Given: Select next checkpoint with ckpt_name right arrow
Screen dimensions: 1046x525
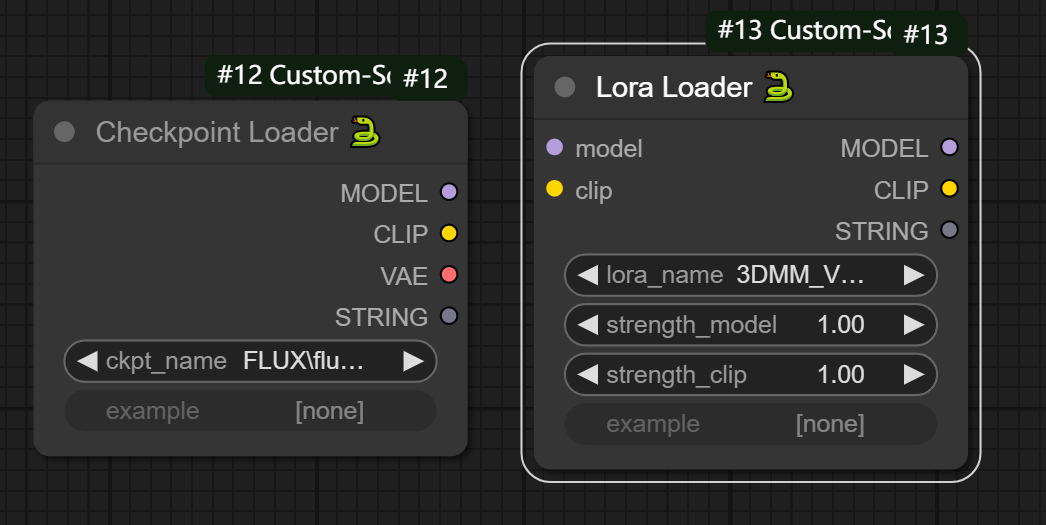Looking at the screenshot, I should (x=414, y=361).
